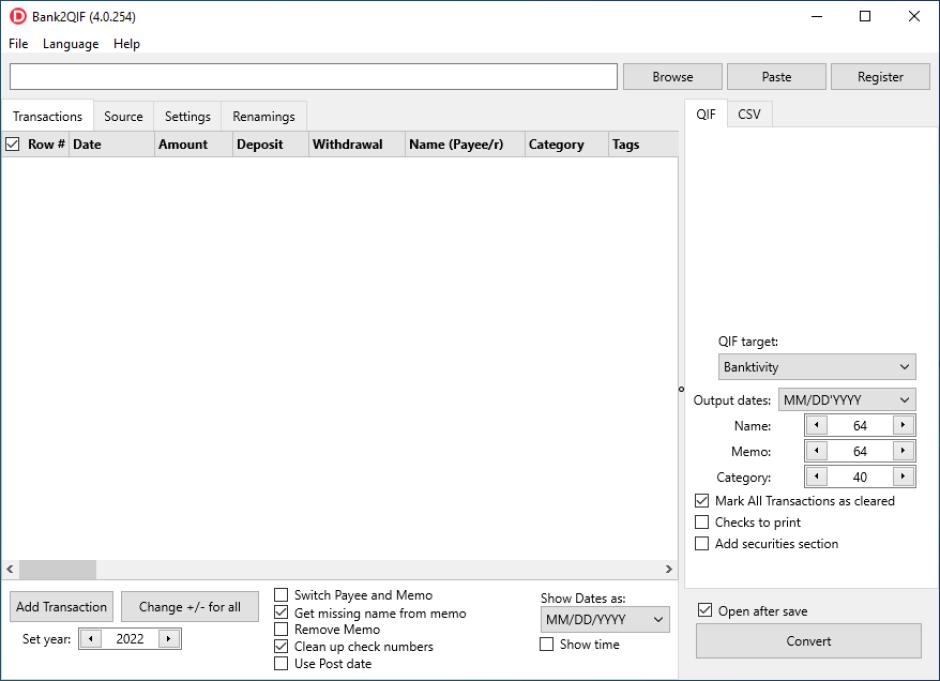Minimize the Bank2QIF window

817,16
